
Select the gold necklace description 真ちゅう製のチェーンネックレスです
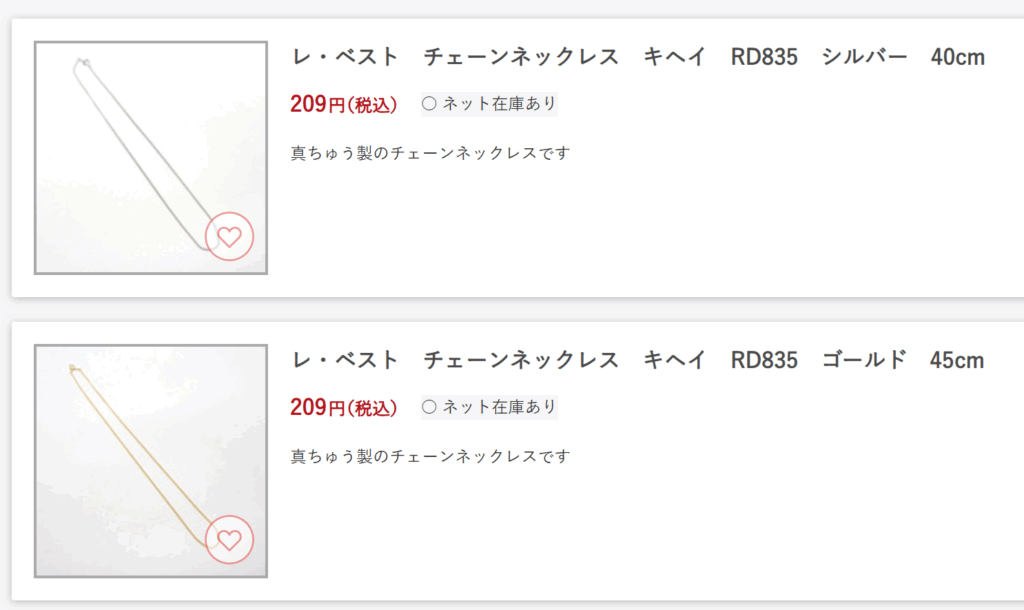pos(430,457)
